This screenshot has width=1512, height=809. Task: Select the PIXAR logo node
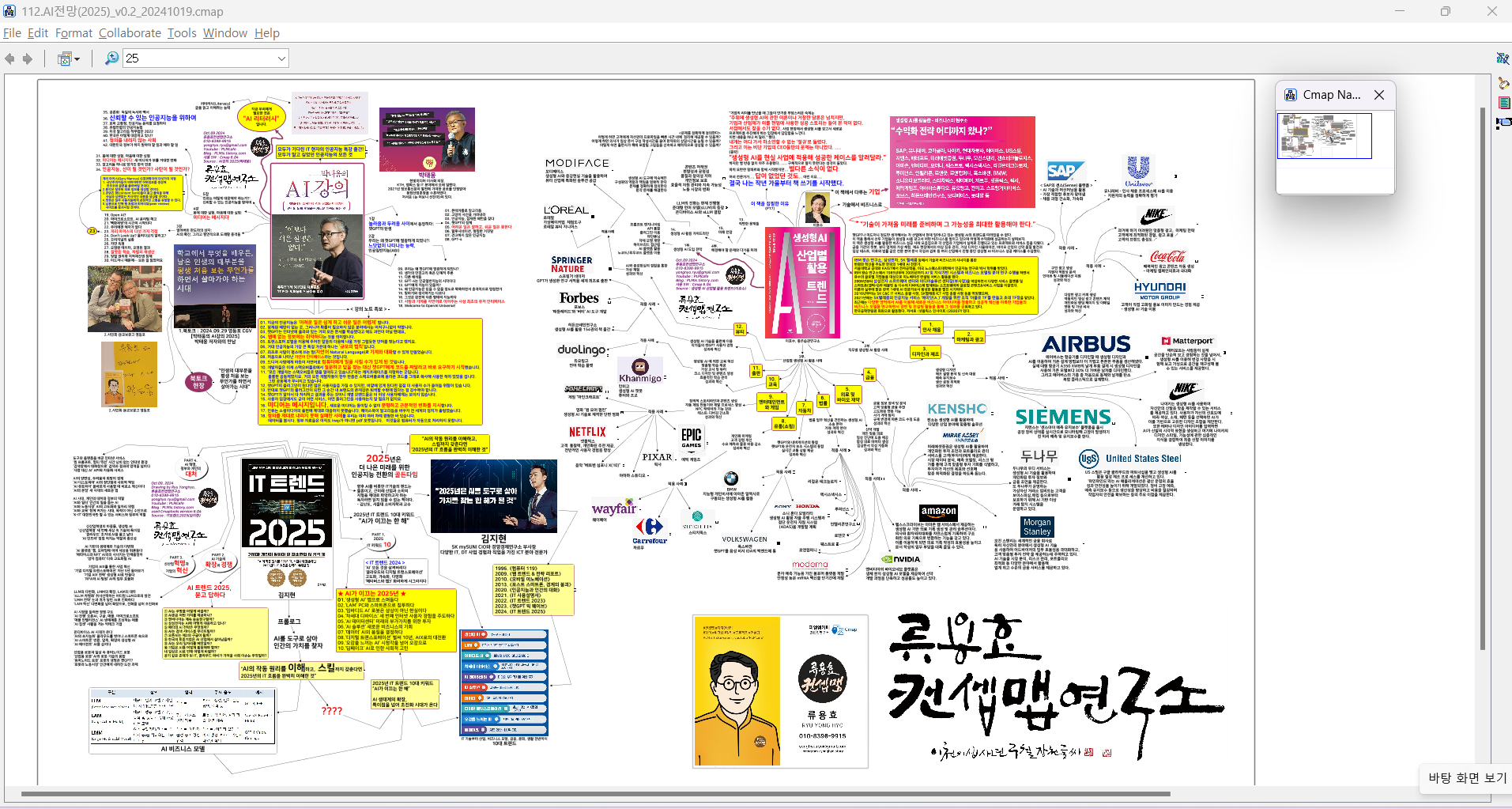(x=658, y=457)
